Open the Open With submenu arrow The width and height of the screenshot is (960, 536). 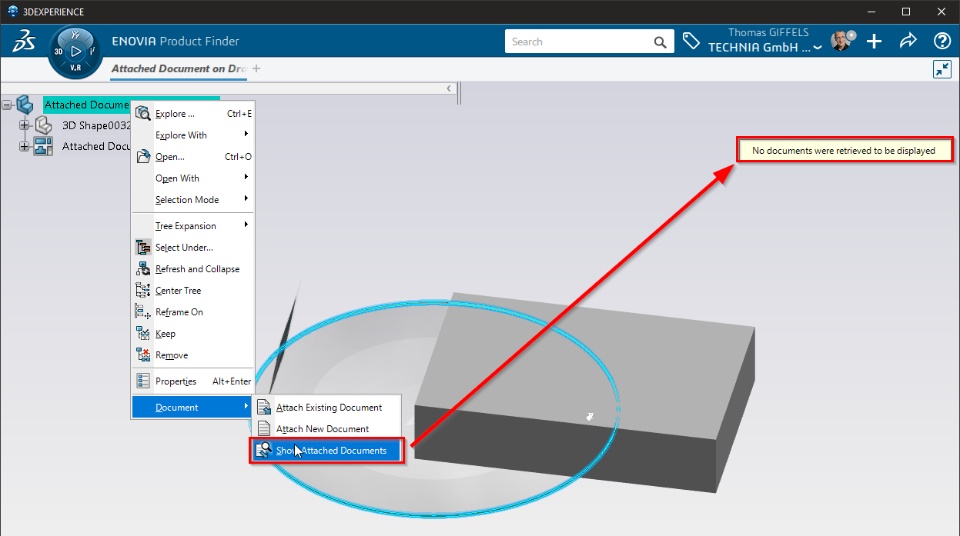(246, 177)
